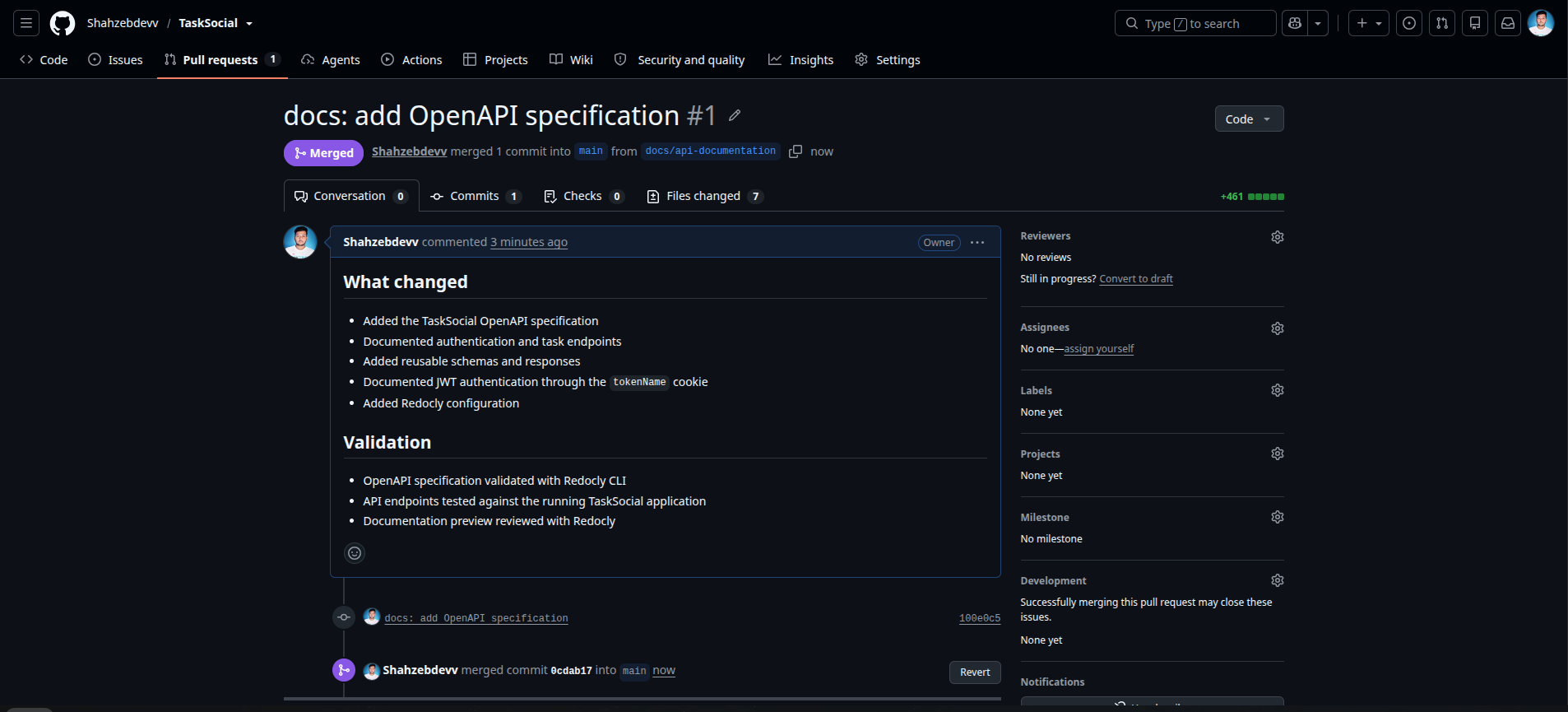
Task: Open the docs/api-documentation branch link
Action: (x=711, y=151)
